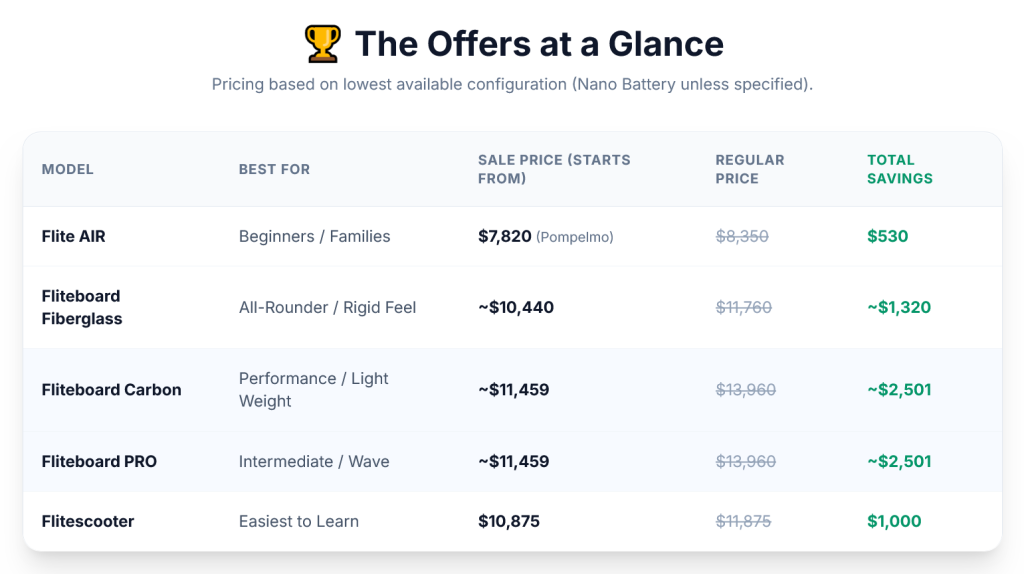Select the Flite AIR model name
The width and height of the screenshot is (1024, 574).
coord(73,236)
